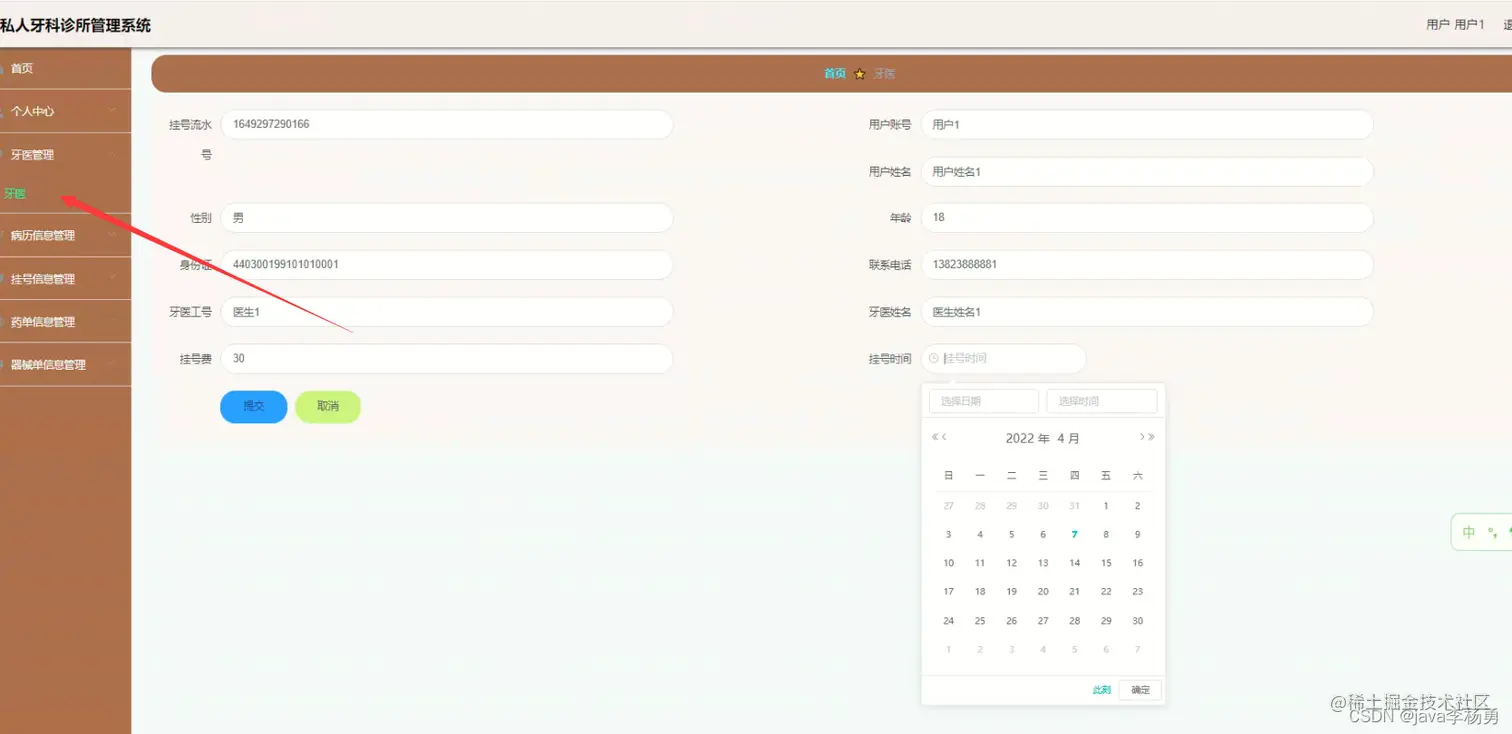Select April 18 in the calendar
This screenshot has height=734, width=1512.
coord(980,592)
